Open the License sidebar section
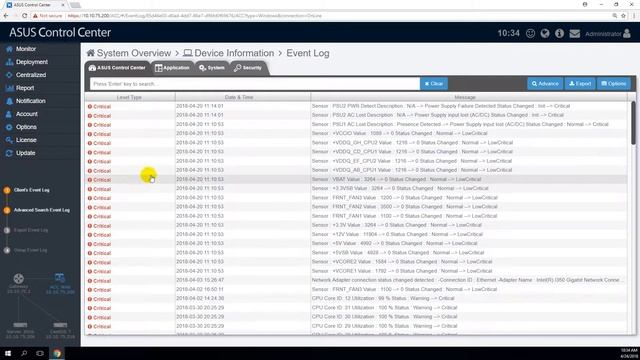 pos(21,140)
